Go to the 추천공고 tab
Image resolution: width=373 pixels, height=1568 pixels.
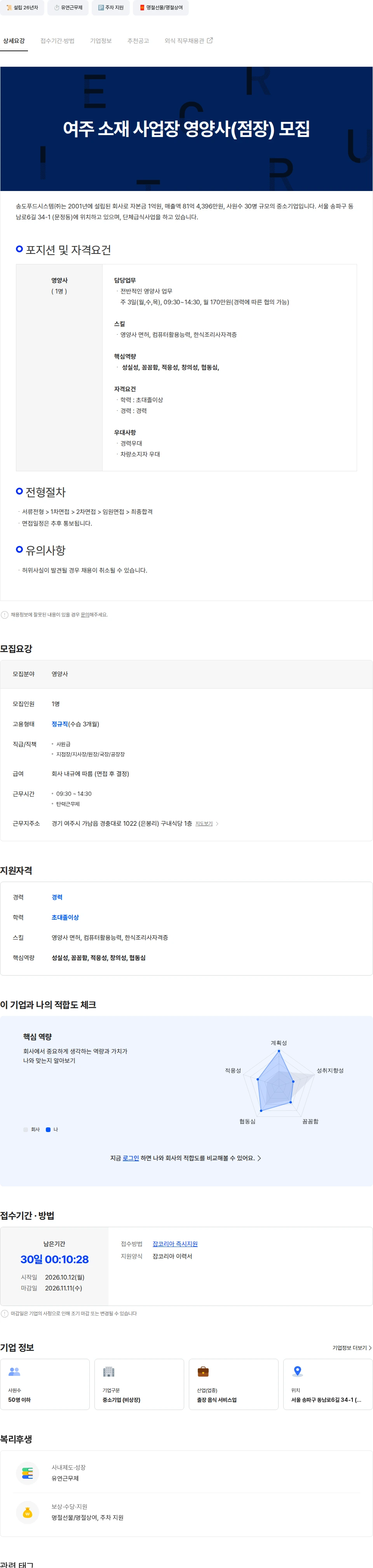[x=138, y=41]
